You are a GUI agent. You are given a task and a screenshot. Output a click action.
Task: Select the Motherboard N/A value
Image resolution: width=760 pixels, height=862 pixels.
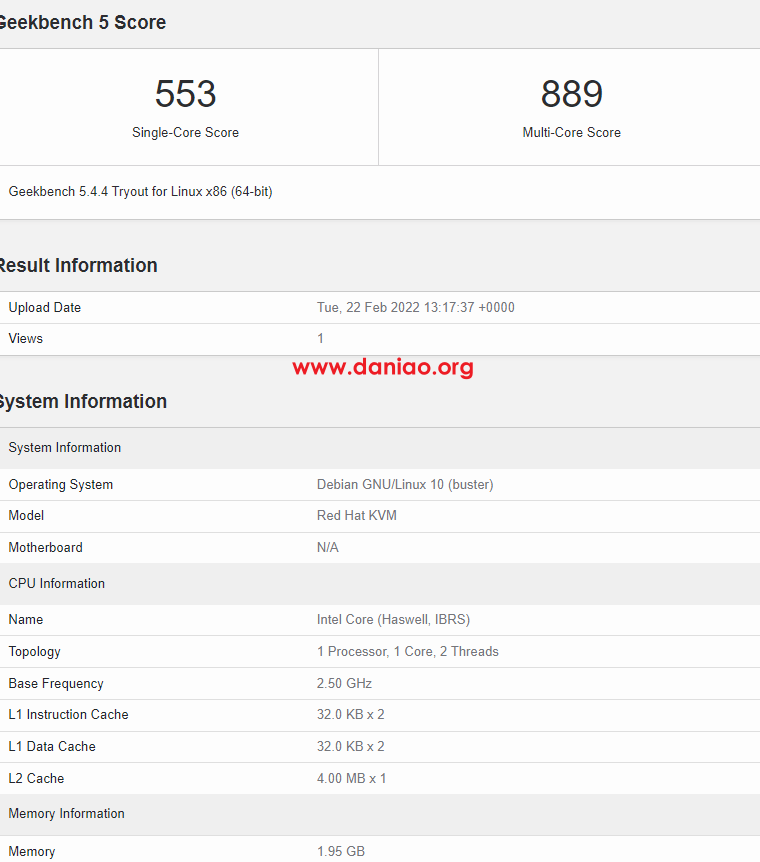coord(328,548)
